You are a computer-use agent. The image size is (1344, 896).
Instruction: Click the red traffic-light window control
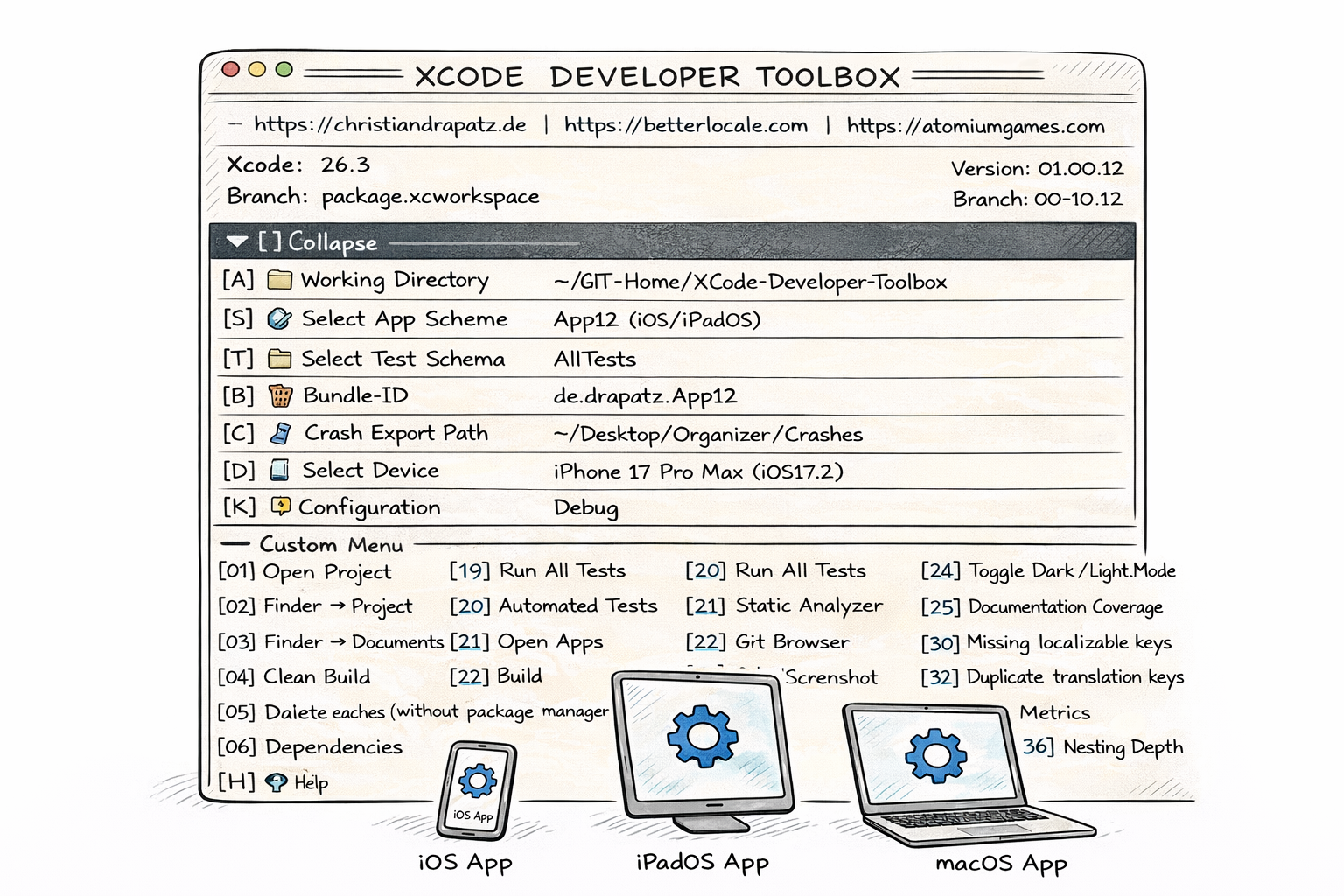click(231, 67)
